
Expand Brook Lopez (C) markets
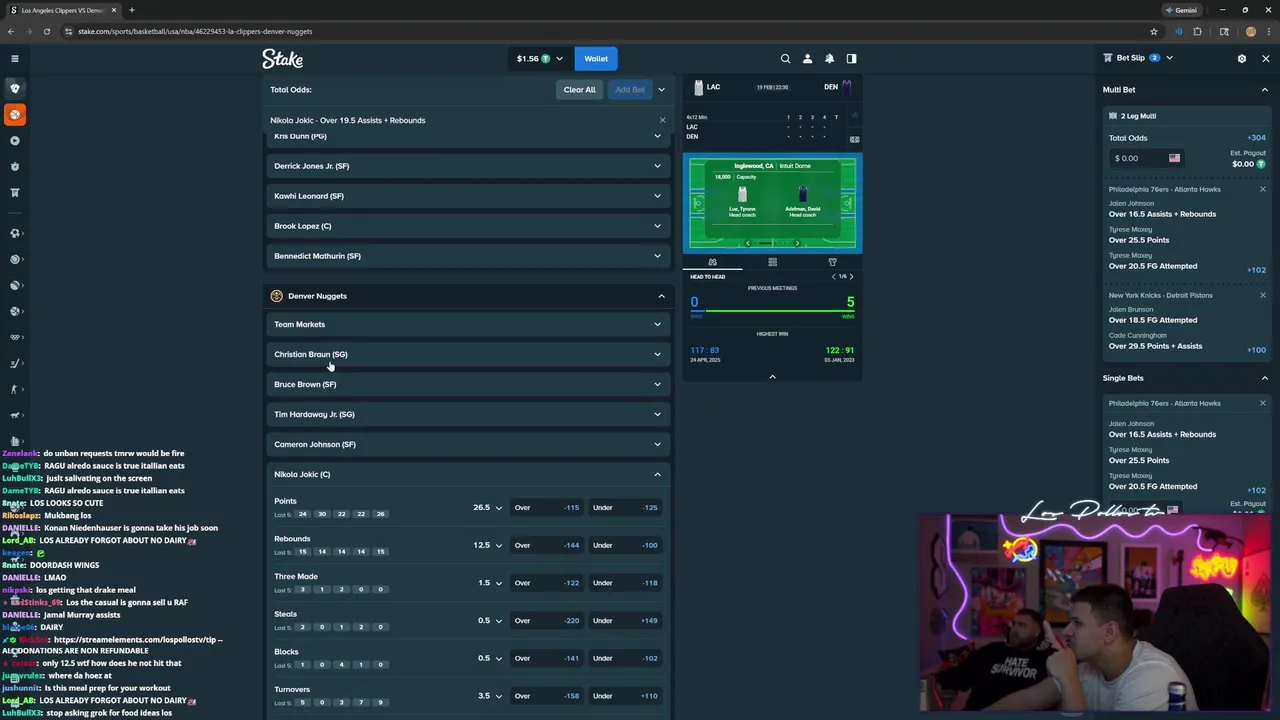468,226
